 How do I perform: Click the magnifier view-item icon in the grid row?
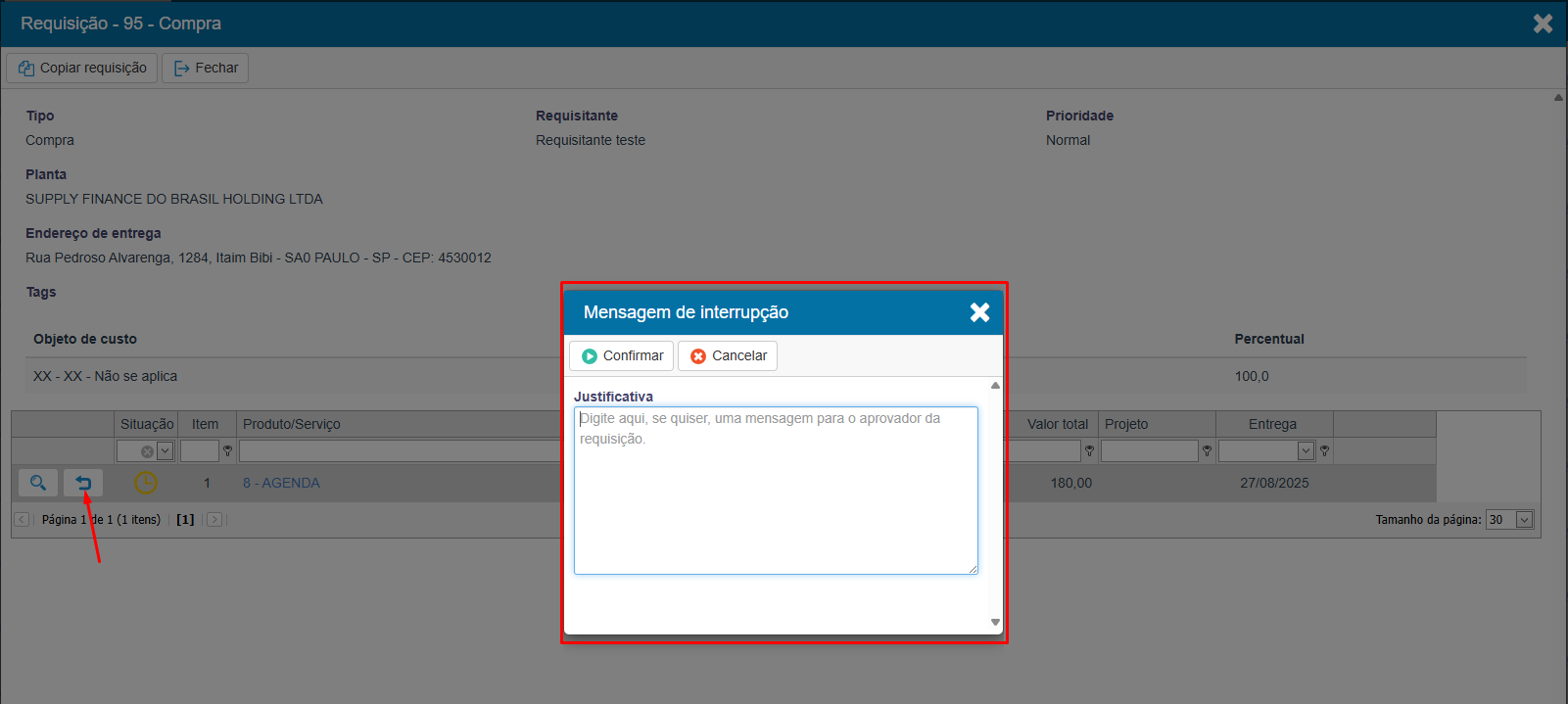(x=37, y=483)
